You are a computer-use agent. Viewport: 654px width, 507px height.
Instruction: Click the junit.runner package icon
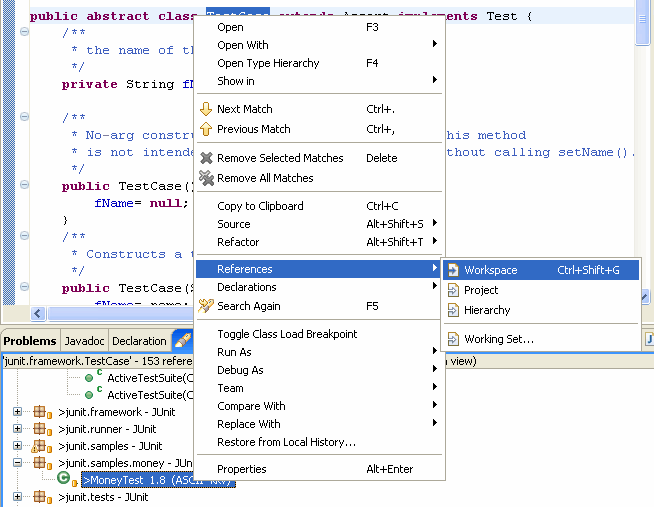tap(42, 429)
